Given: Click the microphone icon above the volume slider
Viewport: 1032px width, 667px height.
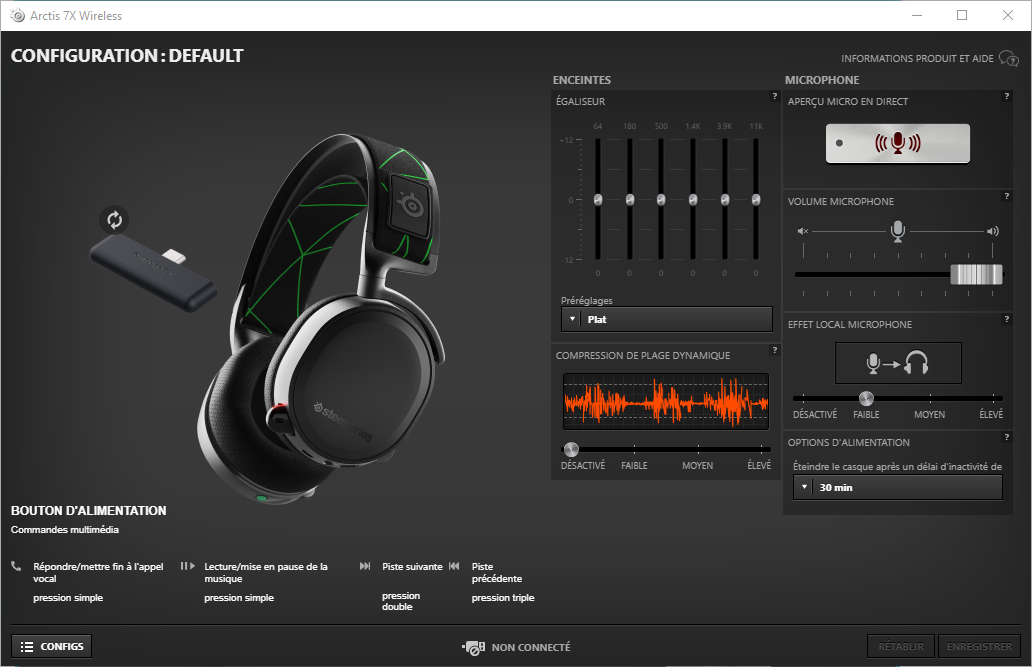Looking at the screenshot, I should click(898, 231).
